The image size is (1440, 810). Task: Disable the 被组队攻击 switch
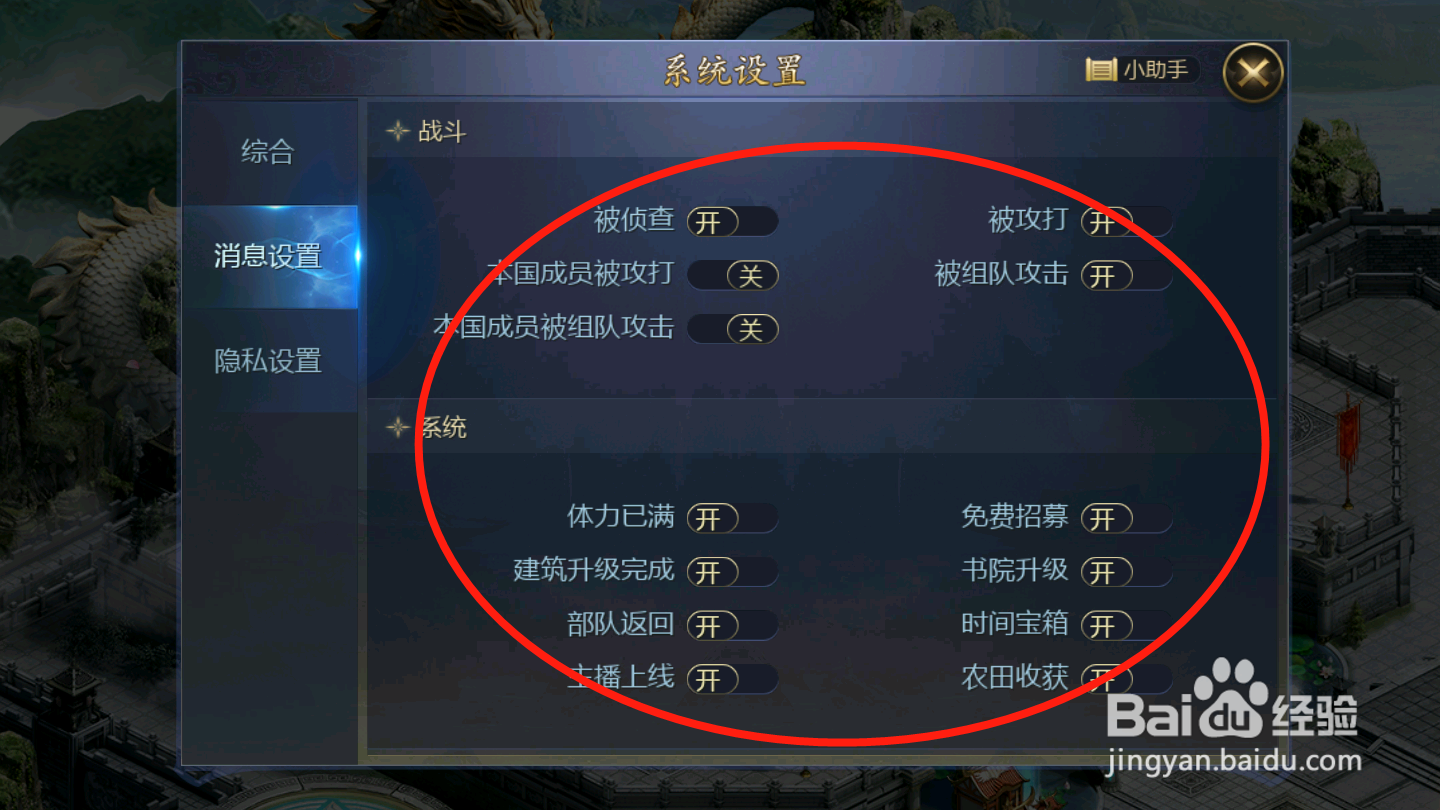[x=1126, y=275]
